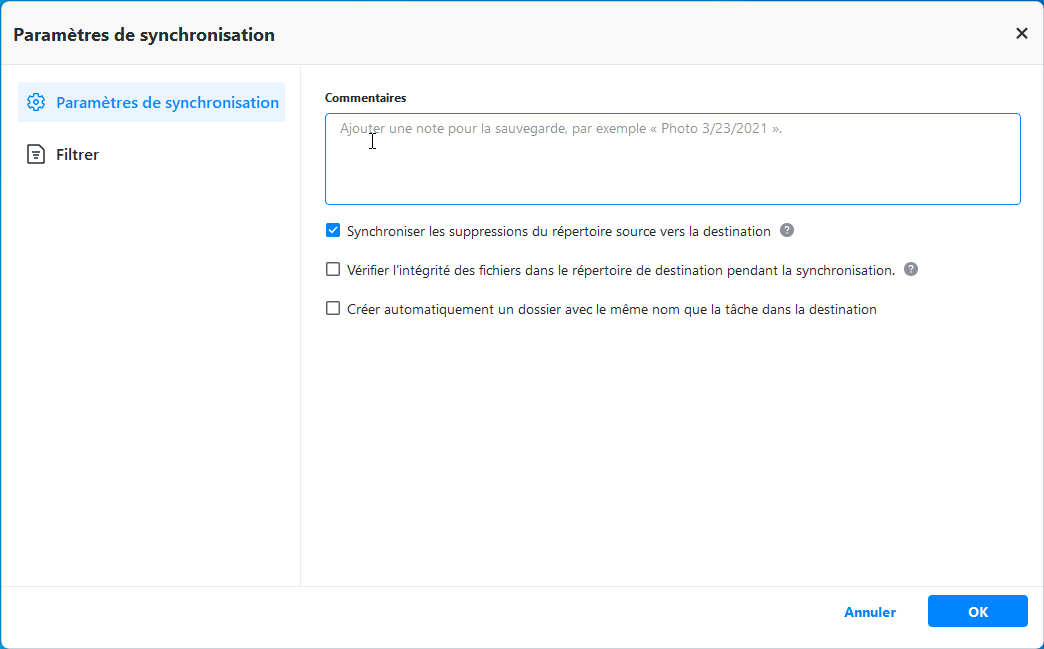Image resolution: width=1044 pixels, height=649 pixels.
Task: Open the Paramètres de synchronisation sidebar tab
Action: click(151, 103)
